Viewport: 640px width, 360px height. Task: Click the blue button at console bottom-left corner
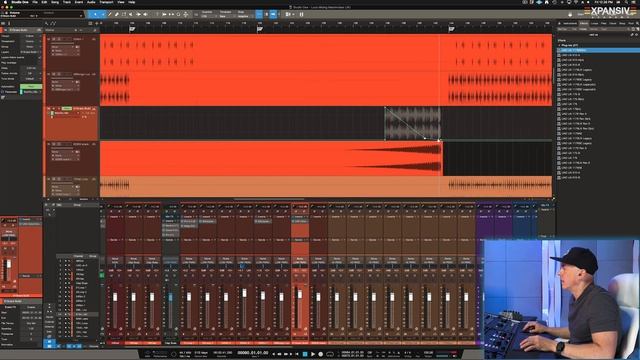[49, 344]
